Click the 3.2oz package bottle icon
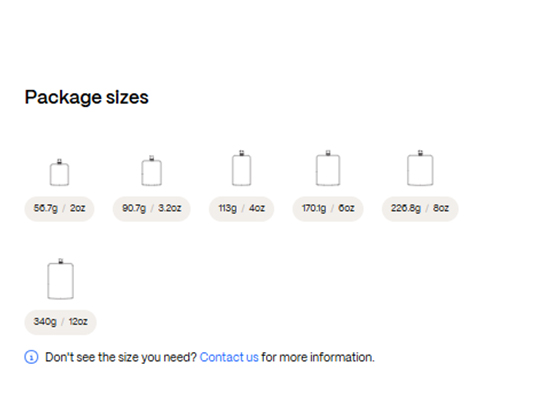This screenshot has width=560, height=420. pos(151,171)
